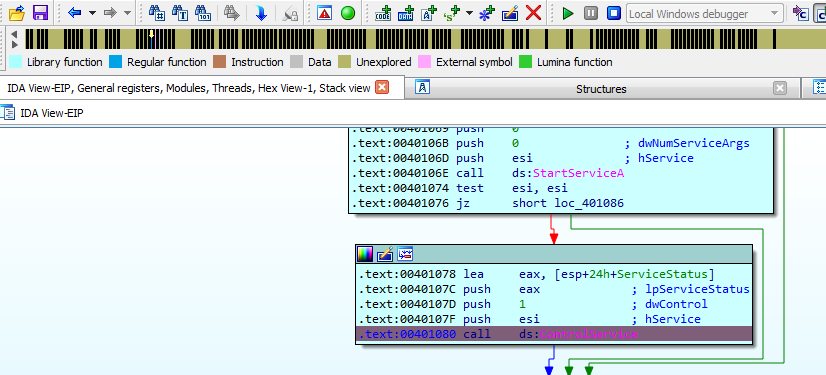826x375 pixels.
Task: Click the External symbol color swatch
Action: (x=425, y=62)
